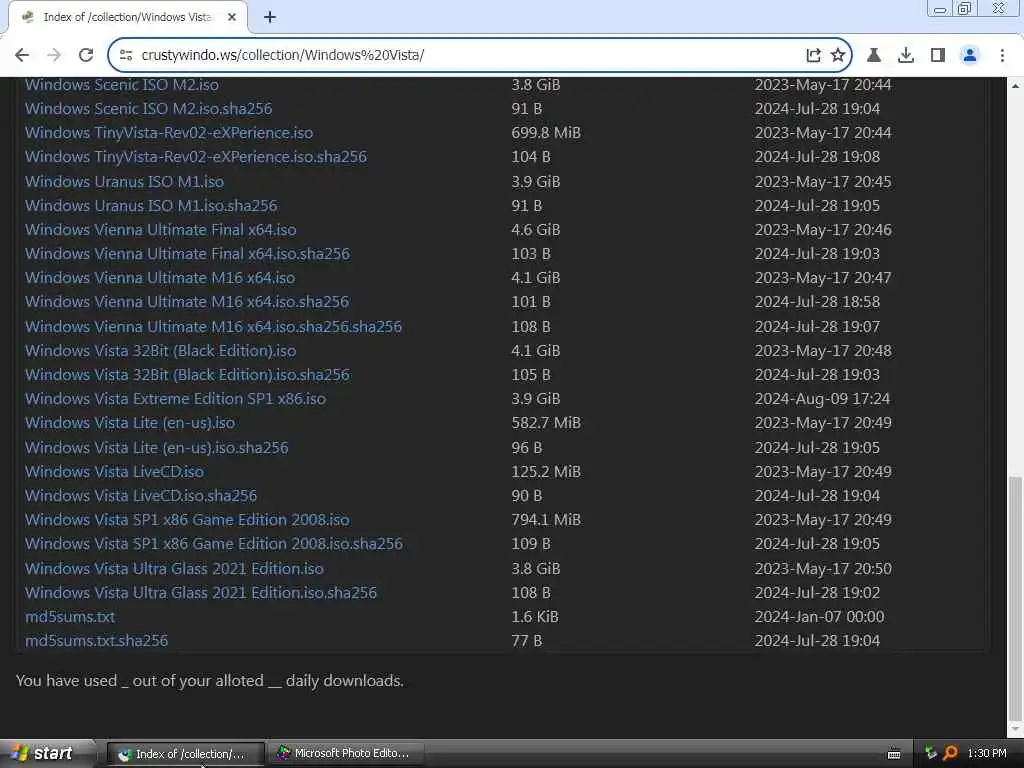Open the browser downloads icon
Image resolution: width=1024 pixels, height=768 pixels.
click(x=906, y=56)
